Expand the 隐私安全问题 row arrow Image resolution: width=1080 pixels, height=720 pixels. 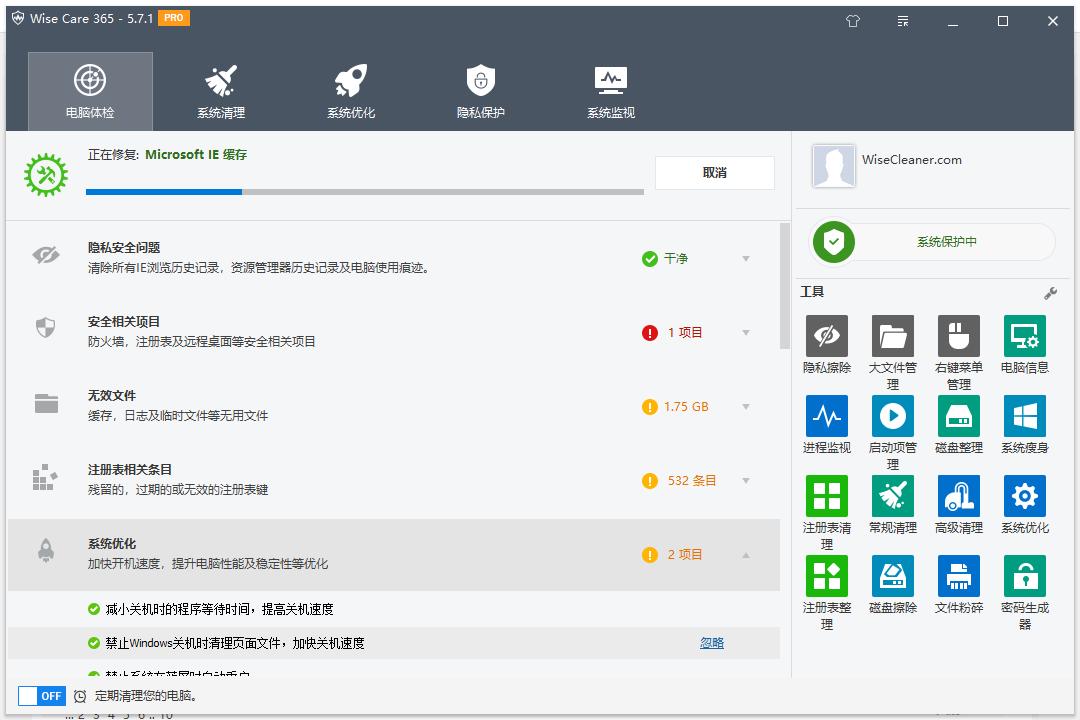click(x=746, y=259)
